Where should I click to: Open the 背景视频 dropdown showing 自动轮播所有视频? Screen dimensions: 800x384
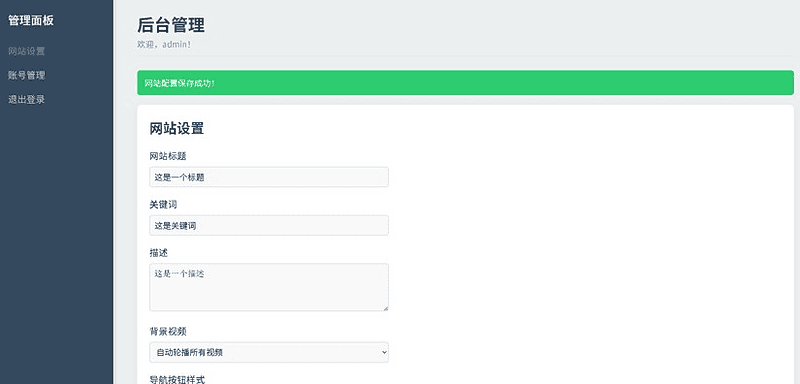[x=269, y=352]
